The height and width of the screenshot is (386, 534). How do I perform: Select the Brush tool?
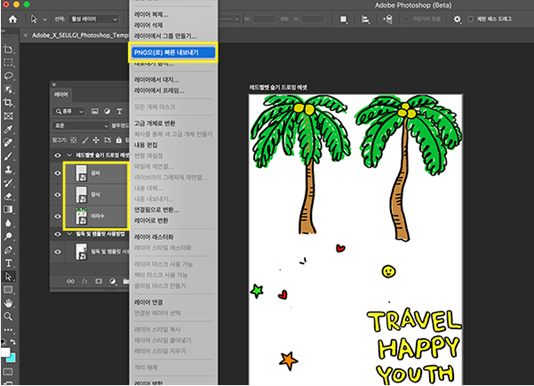(9, 156)
